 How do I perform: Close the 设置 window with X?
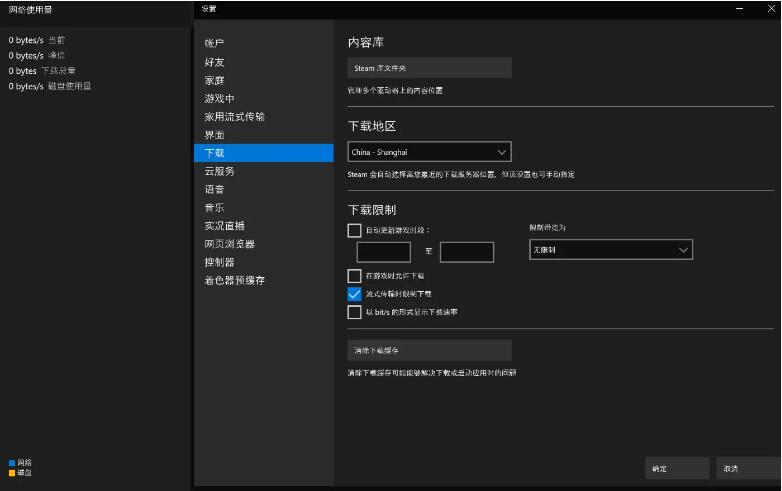pos(770,9)
